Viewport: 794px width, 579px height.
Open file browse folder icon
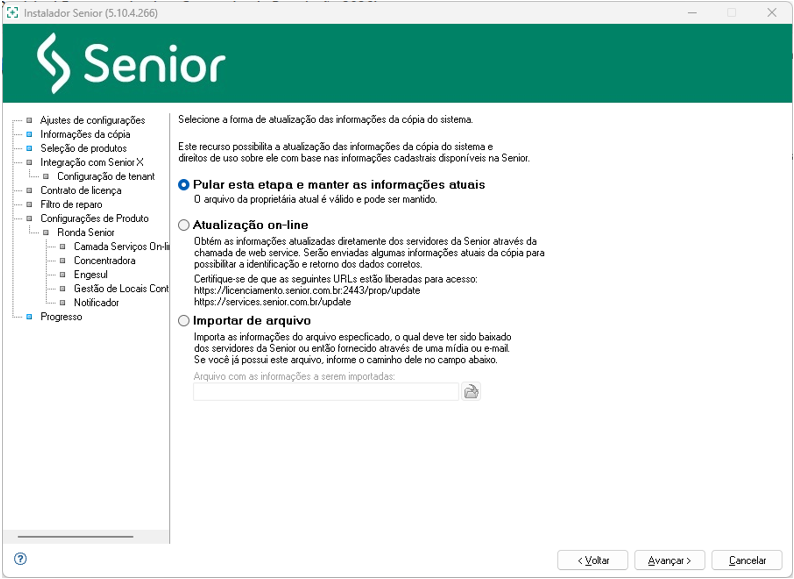(x=471, y=392)
